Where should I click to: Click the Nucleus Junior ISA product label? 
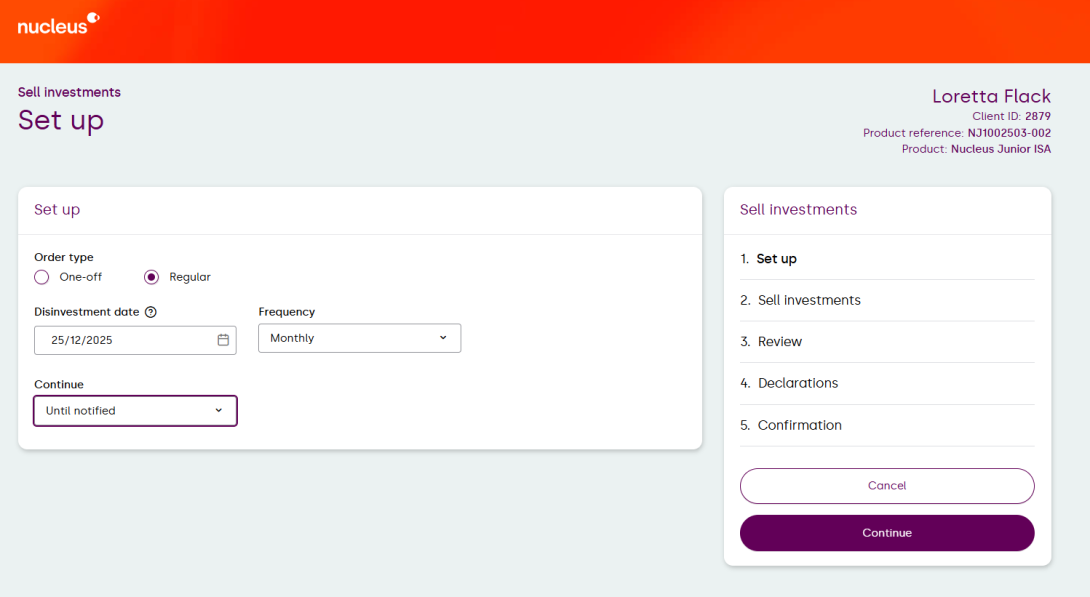pyautogui.click(x=1000, y=149)
